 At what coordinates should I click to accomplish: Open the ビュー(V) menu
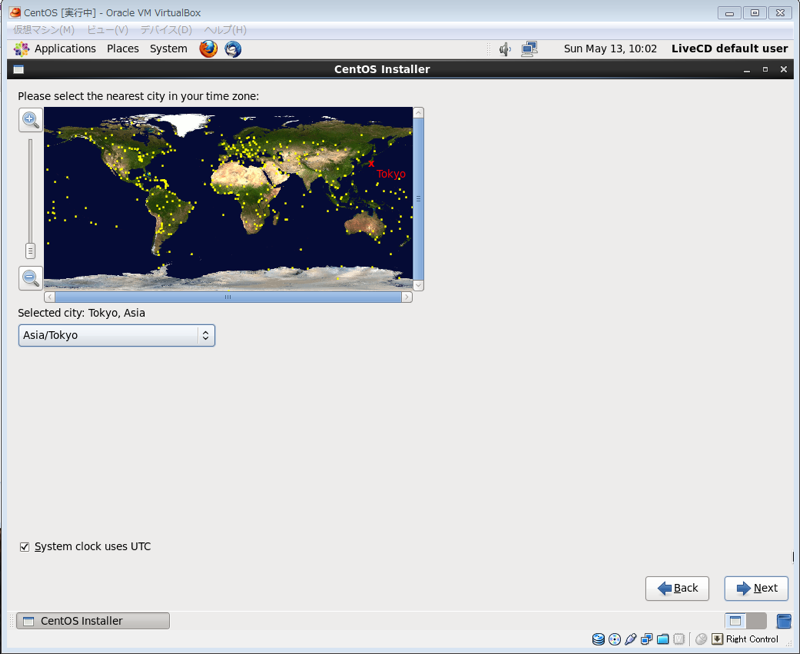pos(107,30)
